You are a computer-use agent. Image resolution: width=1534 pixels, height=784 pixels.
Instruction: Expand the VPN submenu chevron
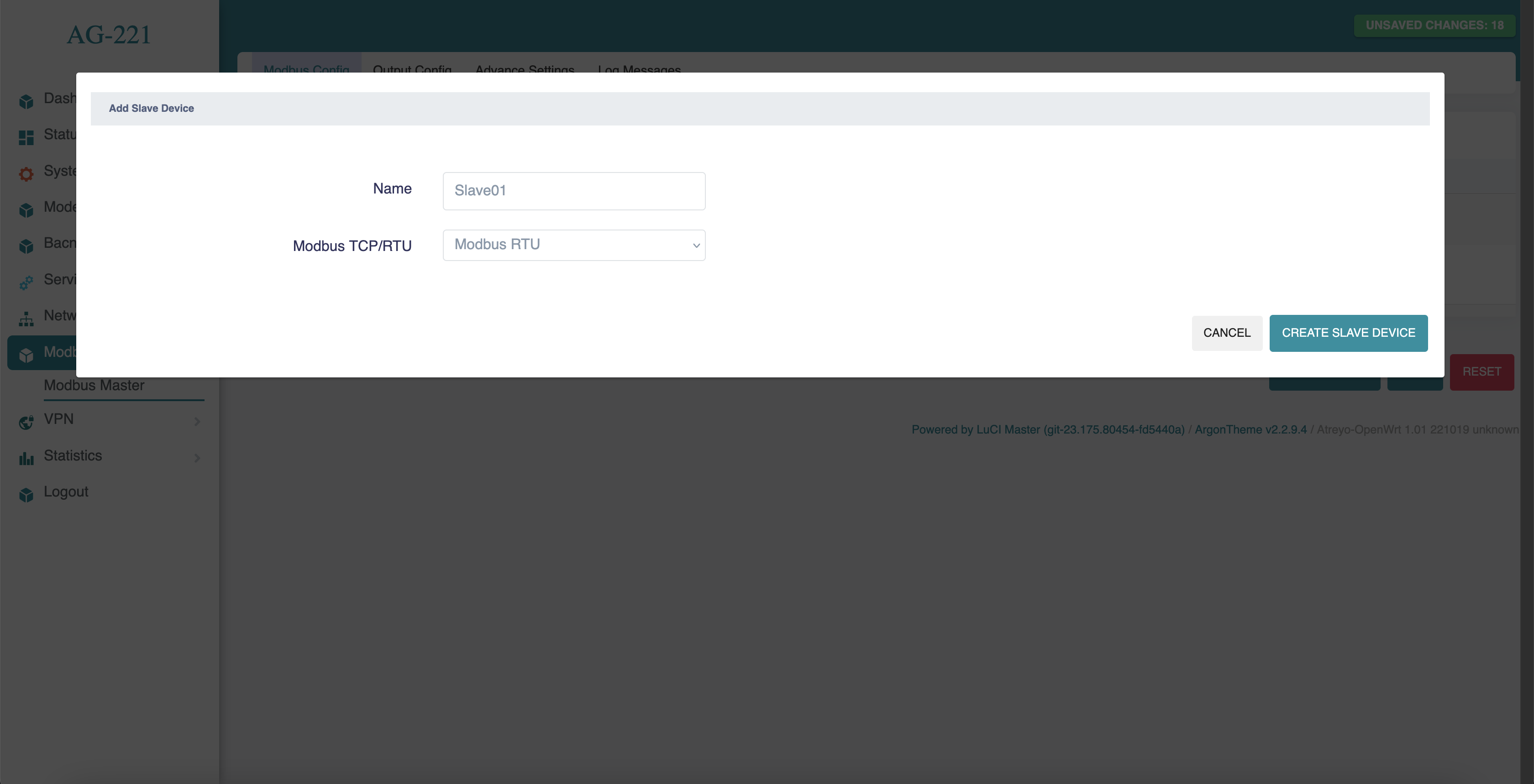[x=197, y=422]
